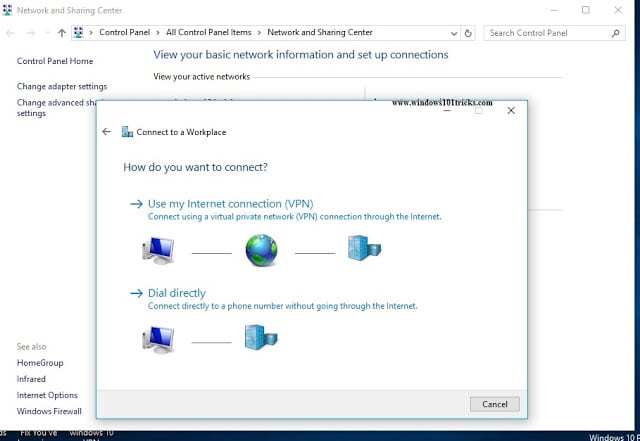Click the search magnifier icon
The width and height of the screenshot is (640, 441).
(x=616, y=33)
